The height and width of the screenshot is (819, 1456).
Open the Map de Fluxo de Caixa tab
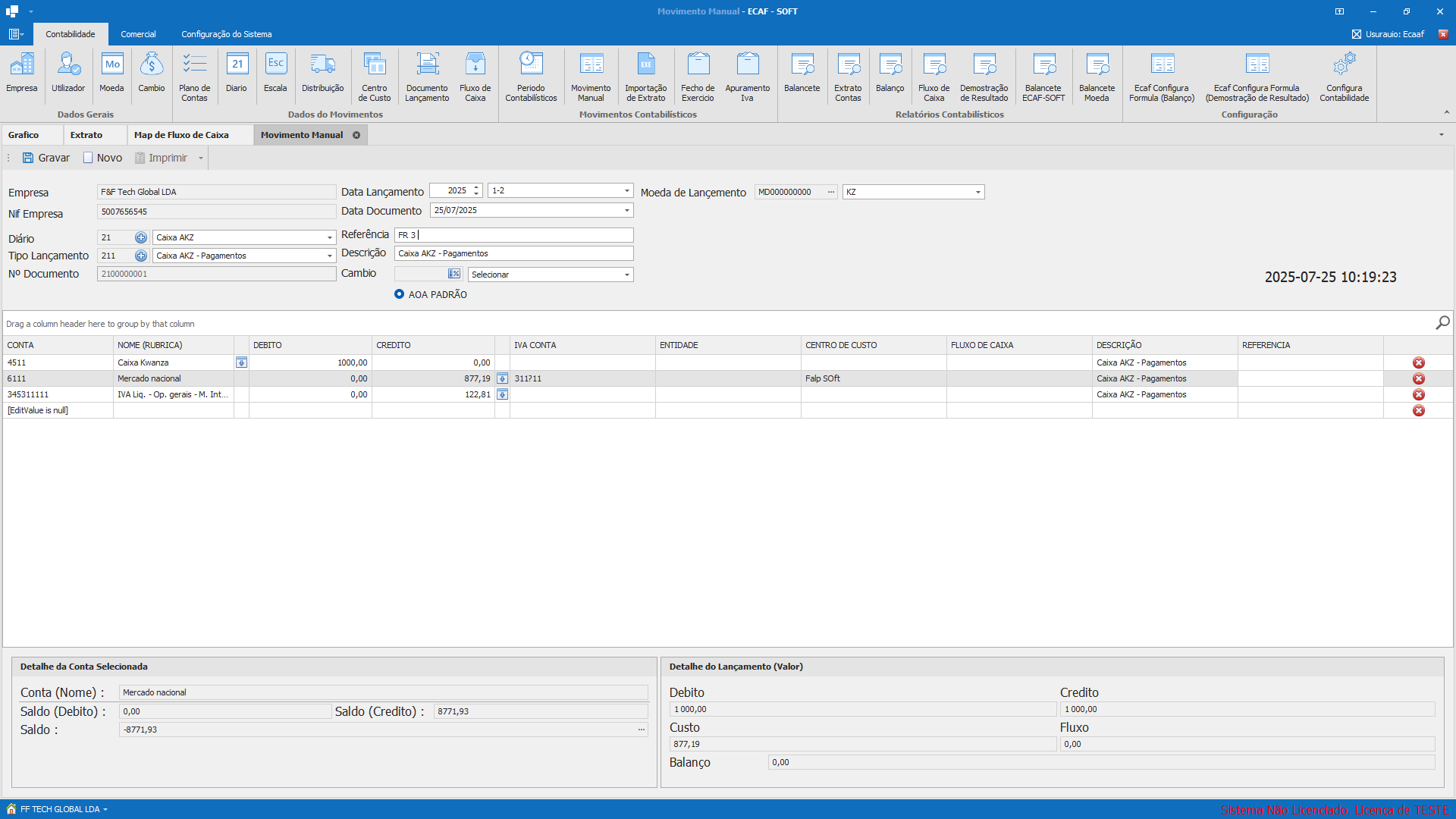pos(181,135)
